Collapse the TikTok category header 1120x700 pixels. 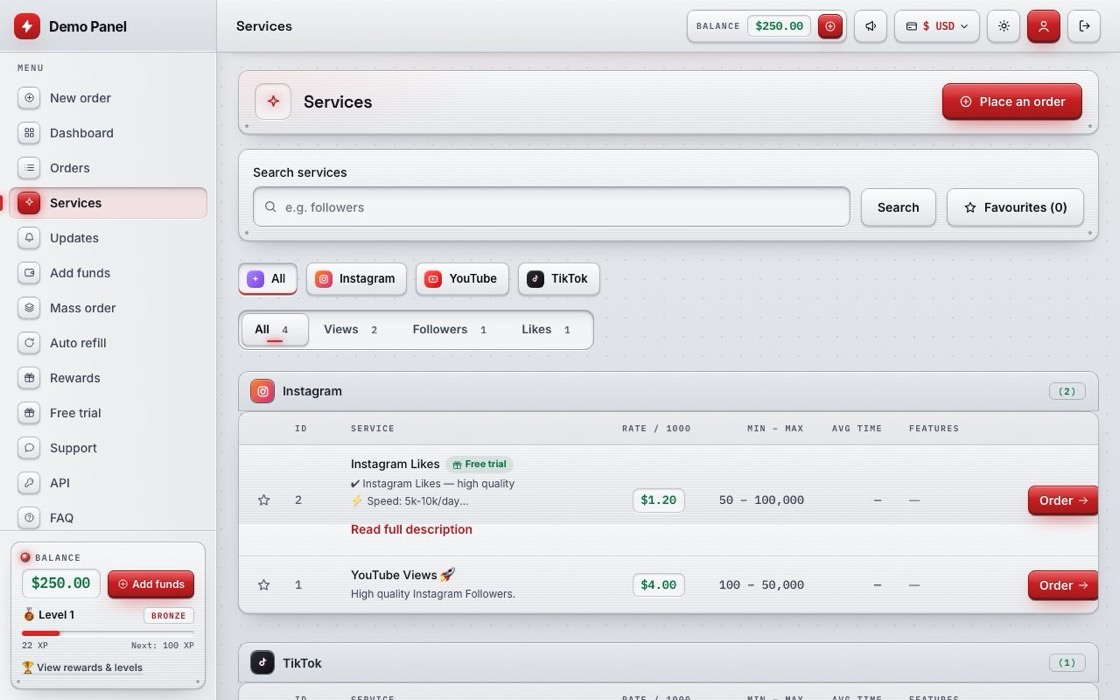tap(668, 663)
